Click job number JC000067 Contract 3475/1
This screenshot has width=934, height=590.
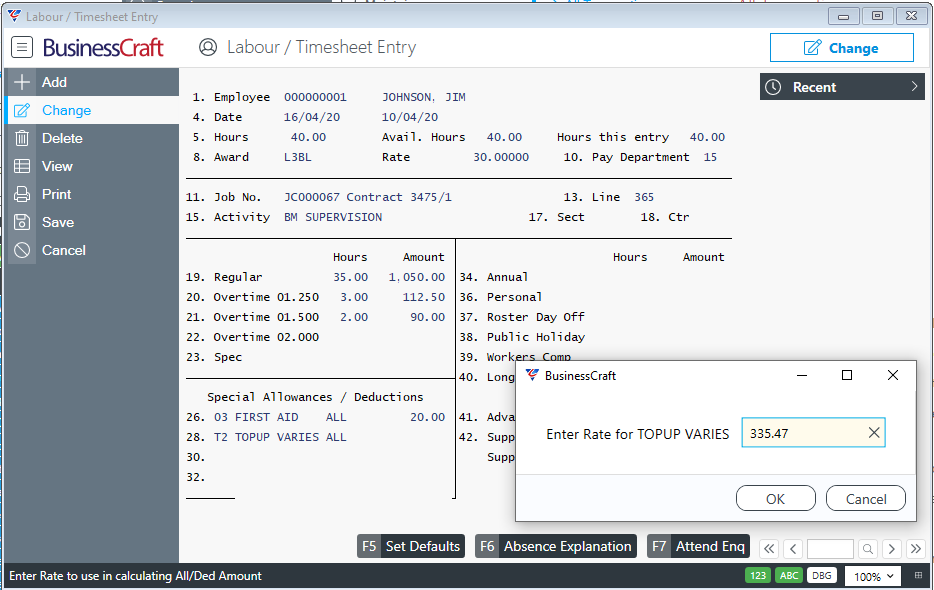[x=368, y=197]
